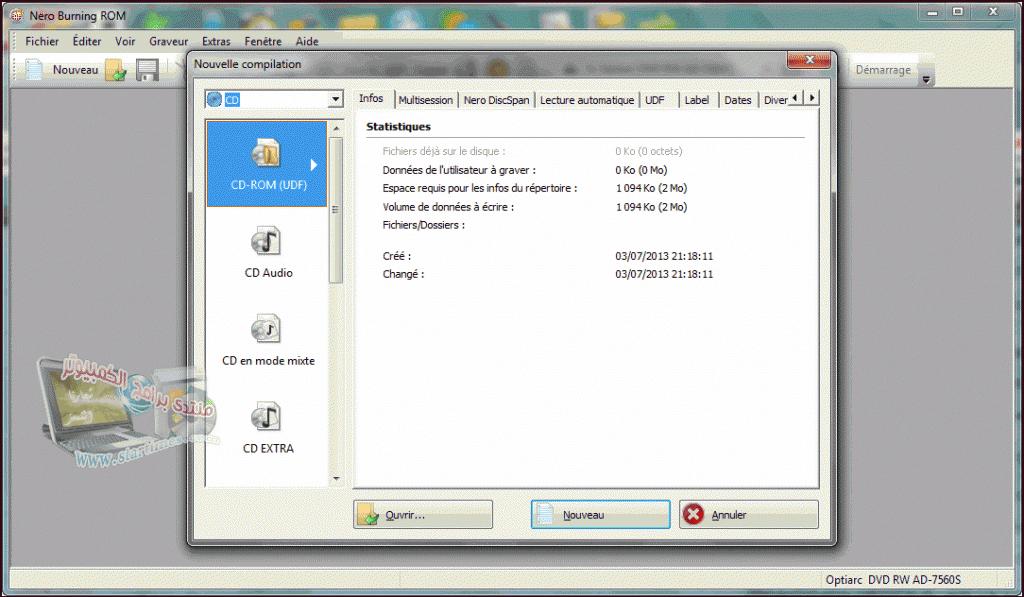
Task: Open the Nero DiscSpan tab
Action: (496, 100)
